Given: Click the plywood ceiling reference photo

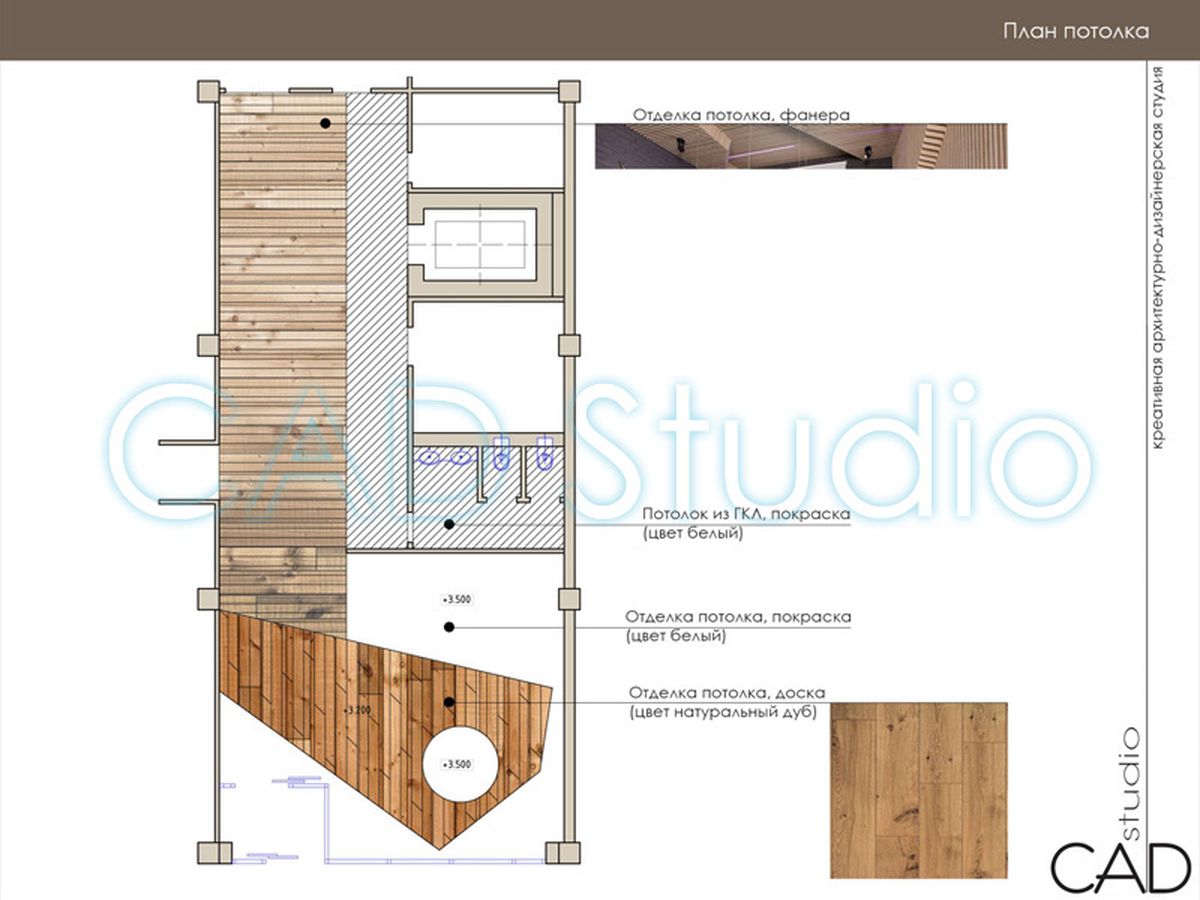Looking at the screenshot, I should [801, 146].
